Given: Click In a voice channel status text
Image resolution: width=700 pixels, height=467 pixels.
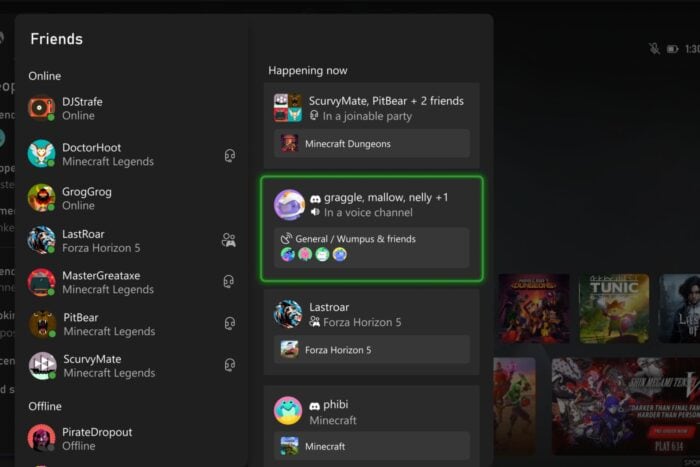Looking at the screenshot, I should point(368,213).
